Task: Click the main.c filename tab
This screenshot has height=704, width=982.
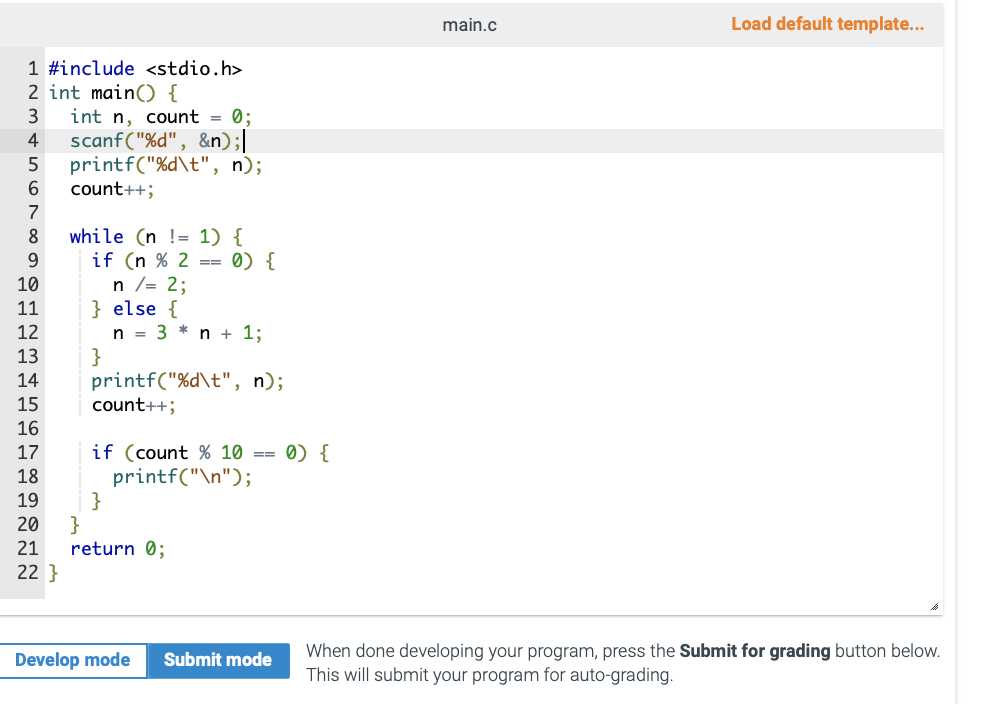Action: (469, 25)
